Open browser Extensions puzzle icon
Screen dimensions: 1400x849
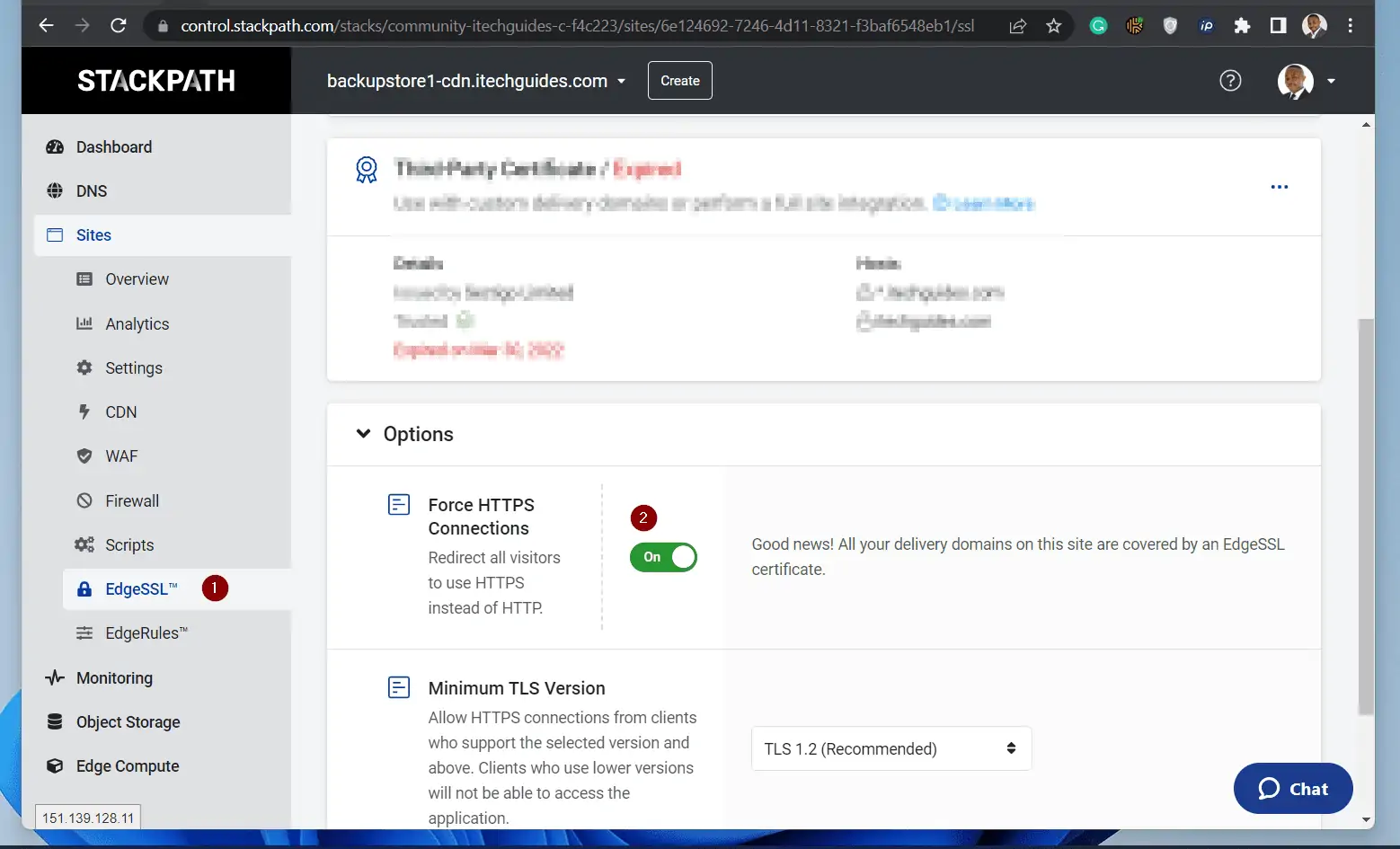pyautogui.click(x=1242, y=26)
